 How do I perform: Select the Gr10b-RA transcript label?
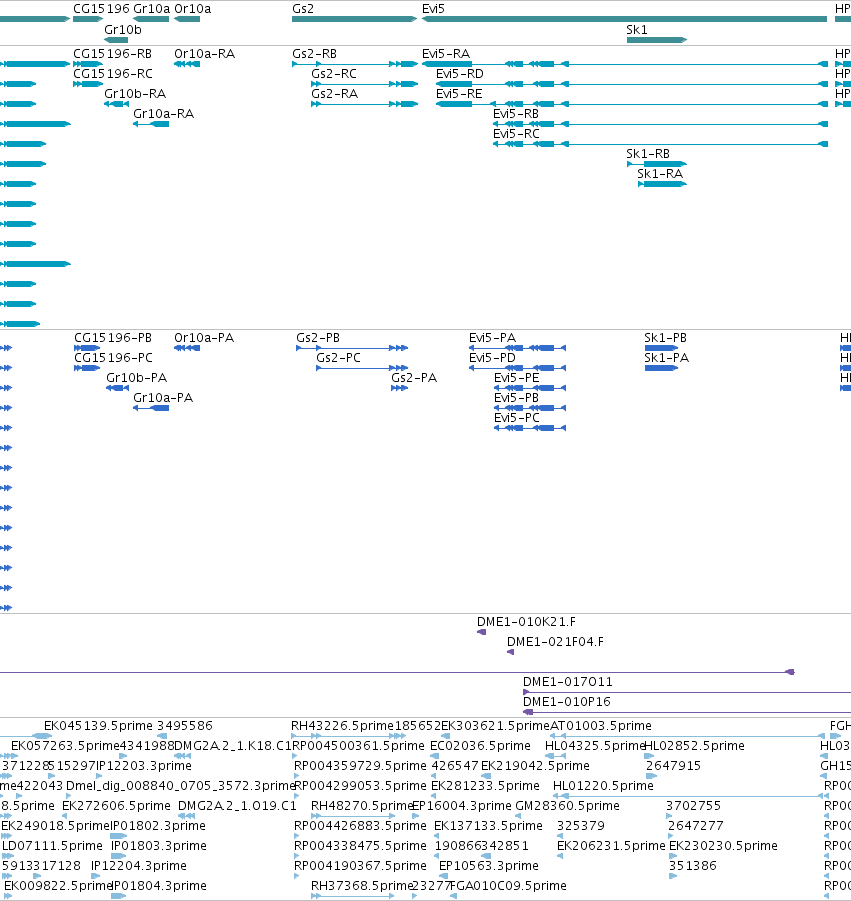(135, 94)
